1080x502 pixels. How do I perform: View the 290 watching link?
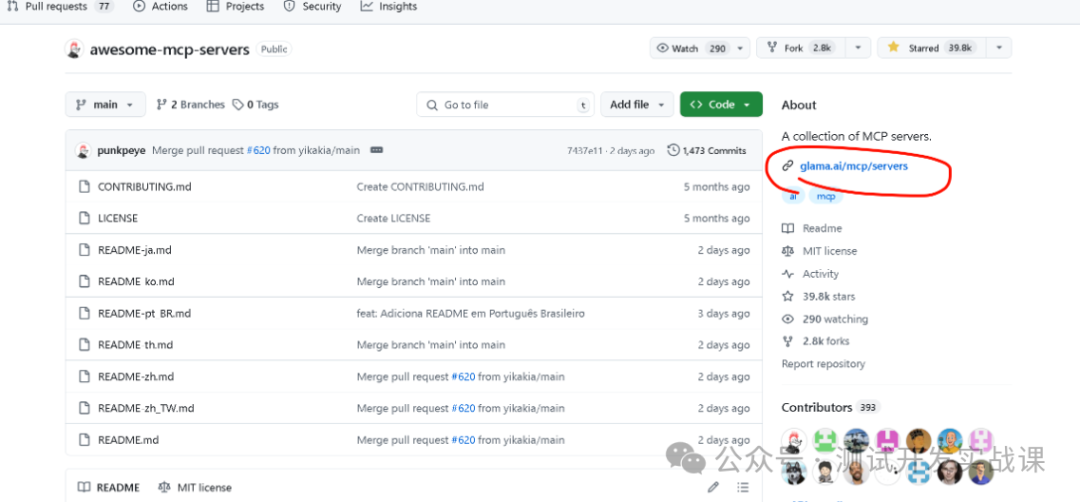pyautogui.click(x=825, y=319)
